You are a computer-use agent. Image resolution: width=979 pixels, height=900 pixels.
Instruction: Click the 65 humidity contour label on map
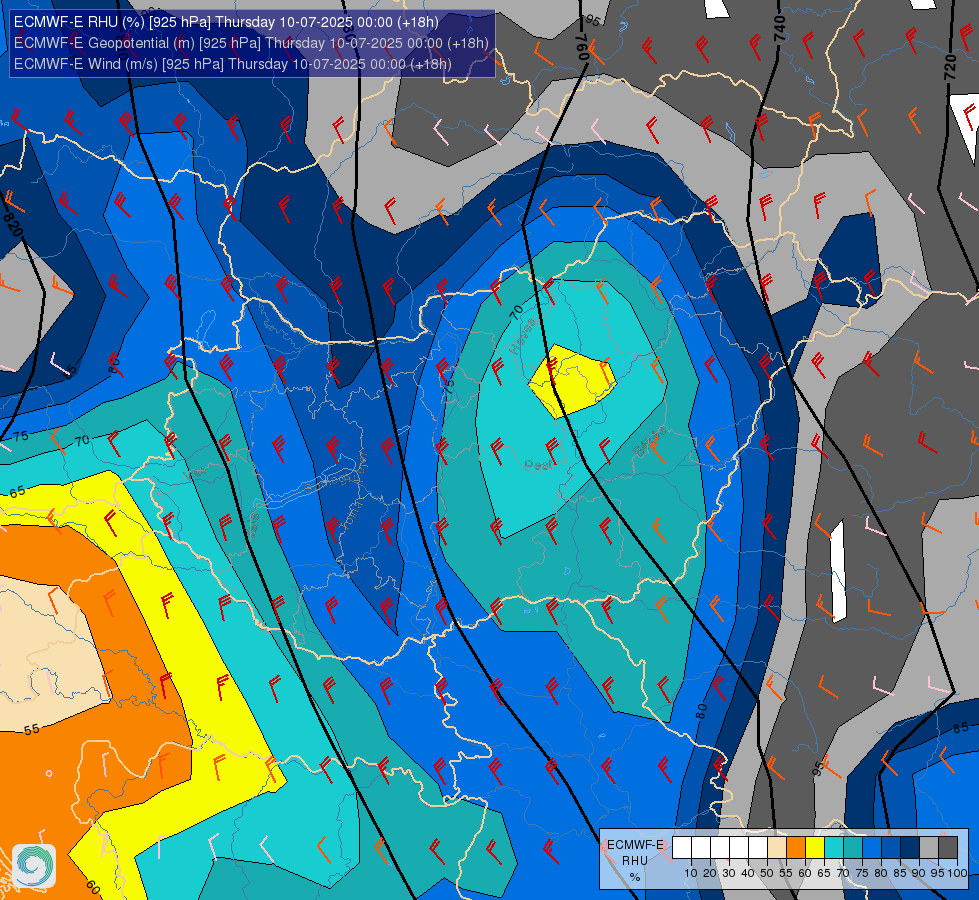coord(17,492)
